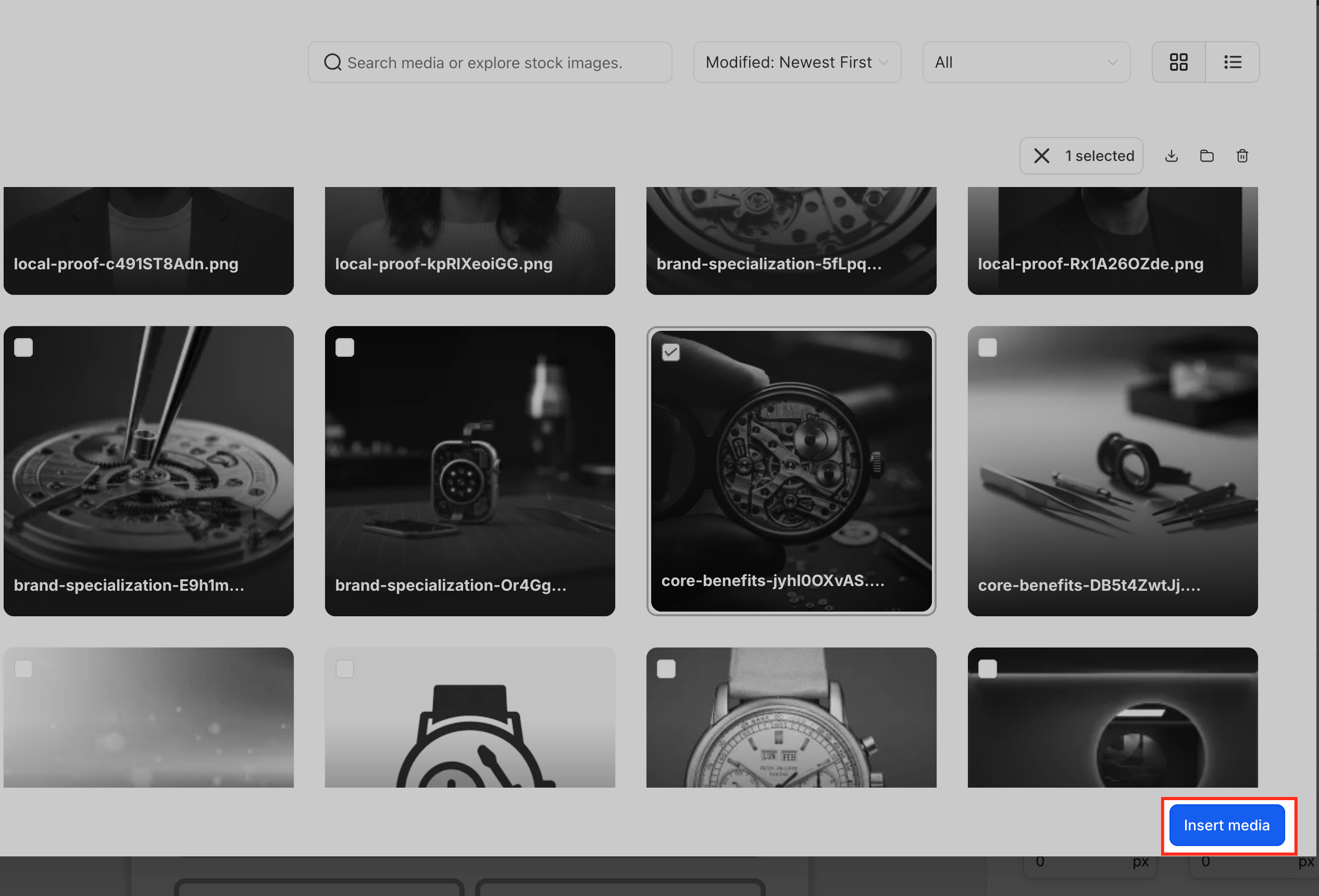
Task: Select the brand-specialization-5fLpq thumbnail
Action: (x=791, y=241)
